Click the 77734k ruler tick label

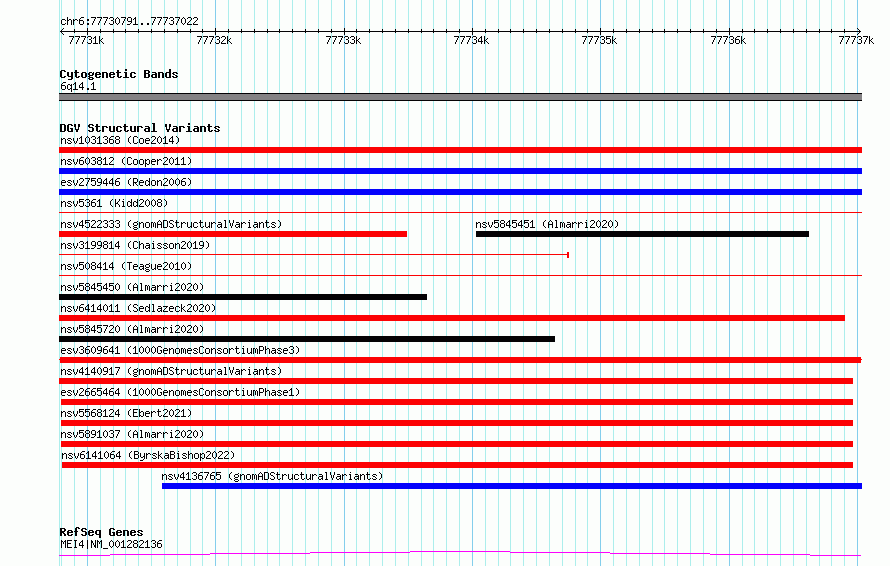[x=471, y=40]
